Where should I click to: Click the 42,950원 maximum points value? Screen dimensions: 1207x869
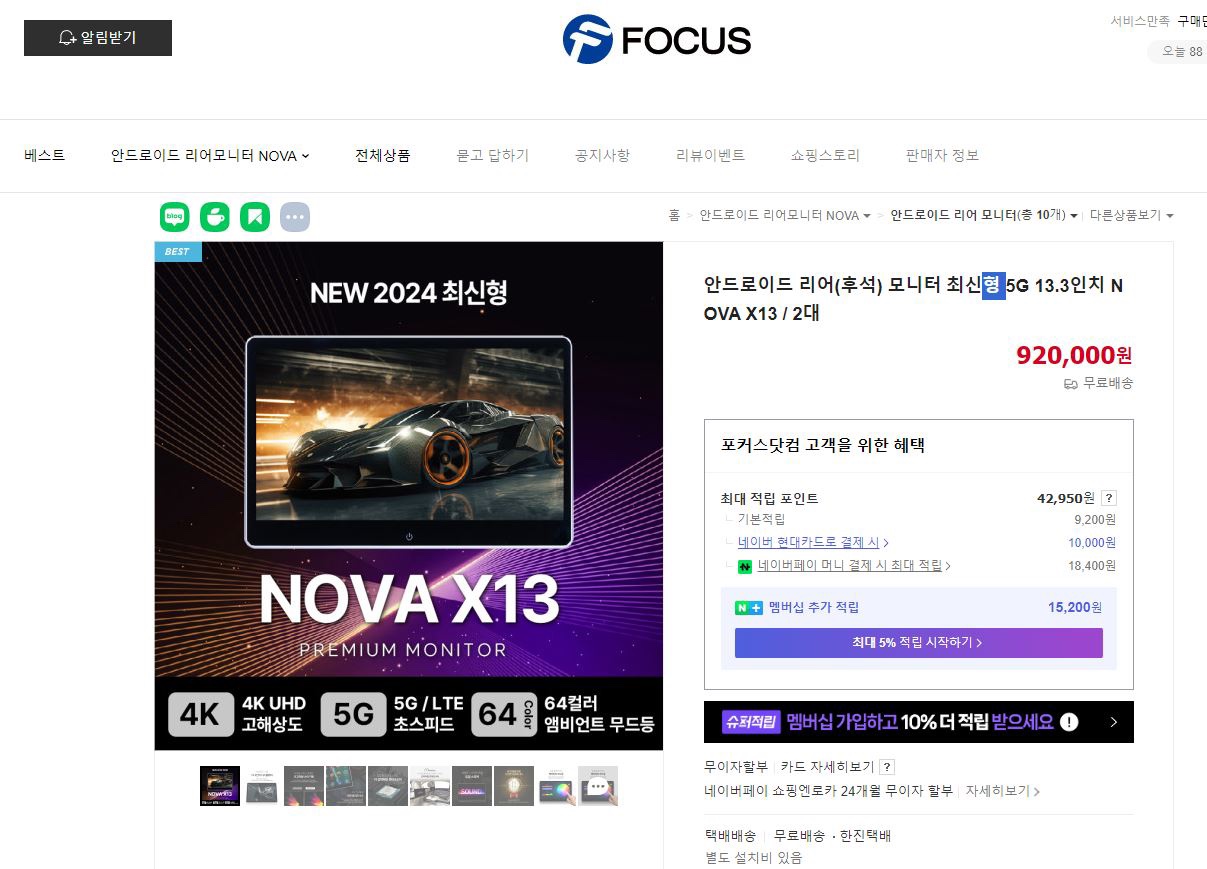pyautogui.click(x=1066, y=498)
